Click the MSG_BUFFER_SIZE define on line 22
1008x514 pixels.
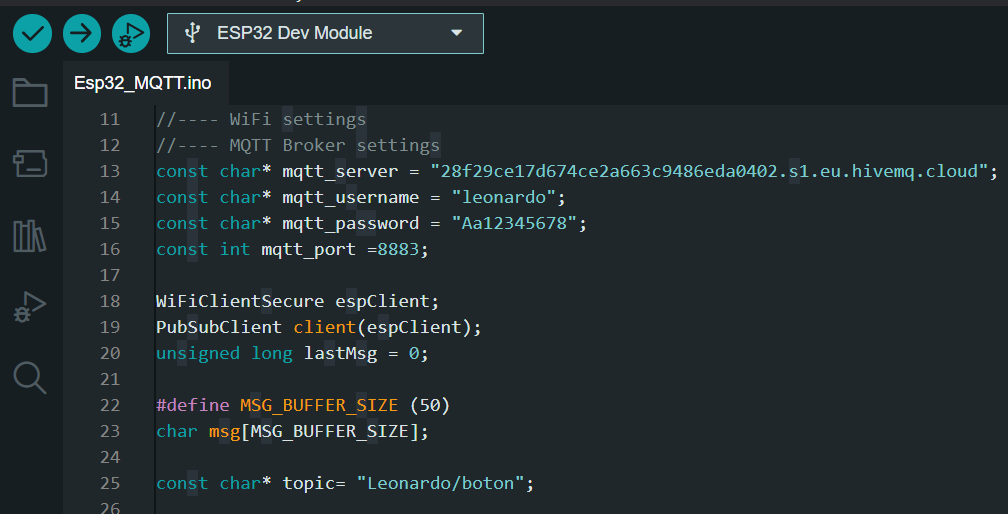pos(319,405)
